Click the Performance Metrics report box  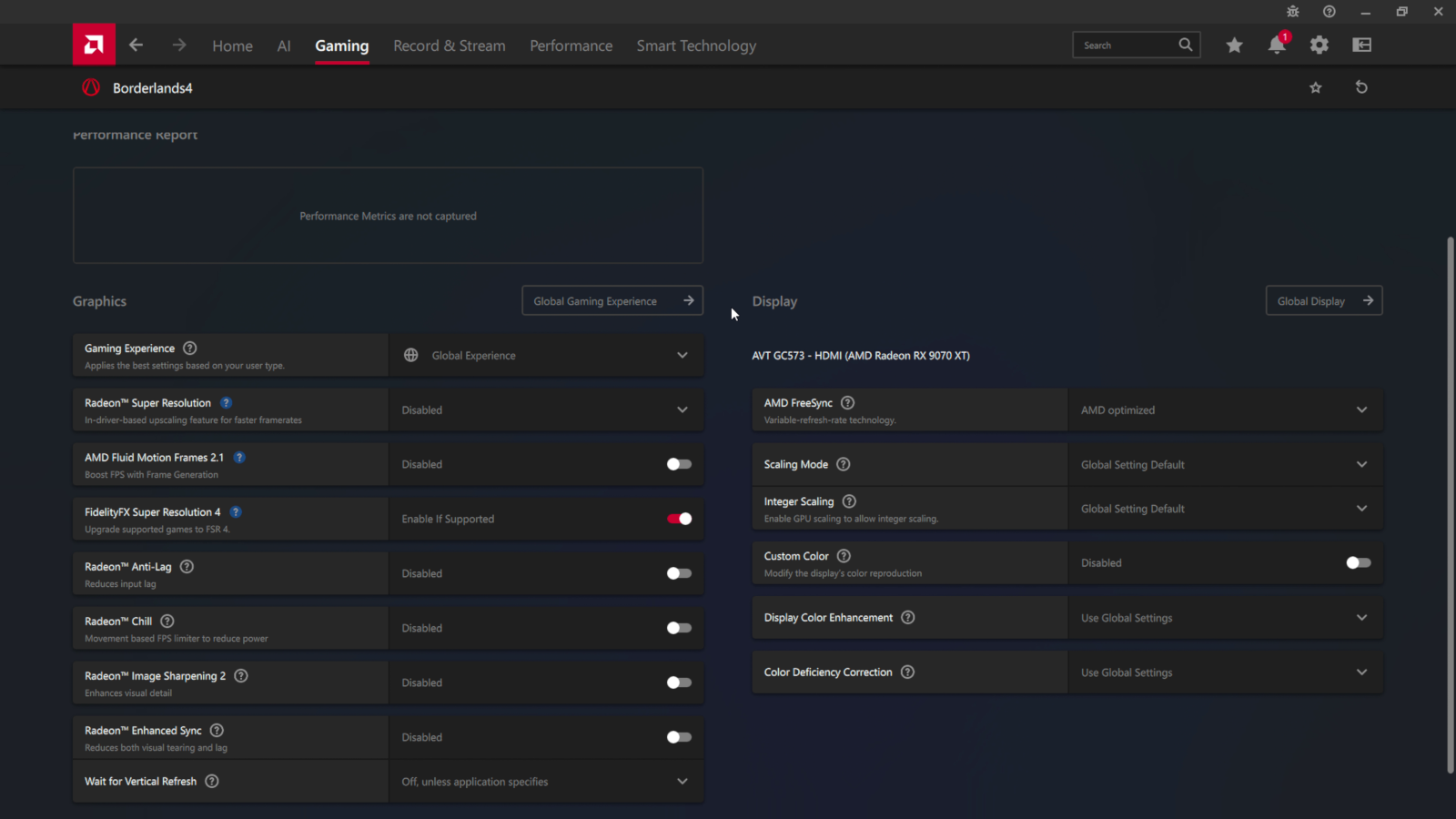coord(388,216)
